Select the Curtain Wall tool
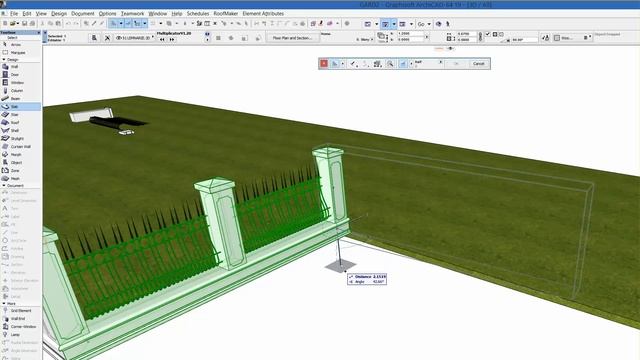 coord(20,146)
